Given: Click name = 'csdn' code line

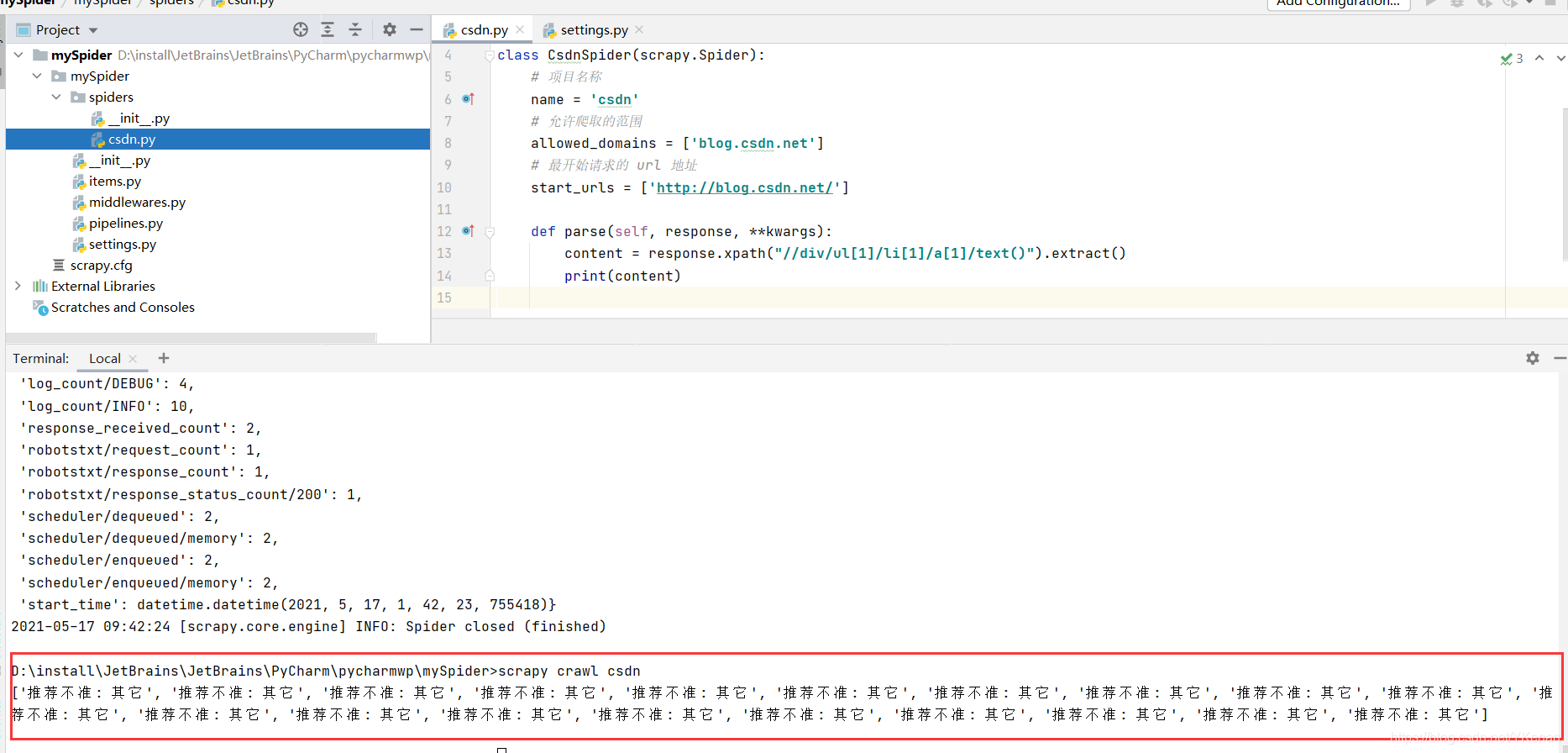Looking at the screenshot, I should (585, 99).
